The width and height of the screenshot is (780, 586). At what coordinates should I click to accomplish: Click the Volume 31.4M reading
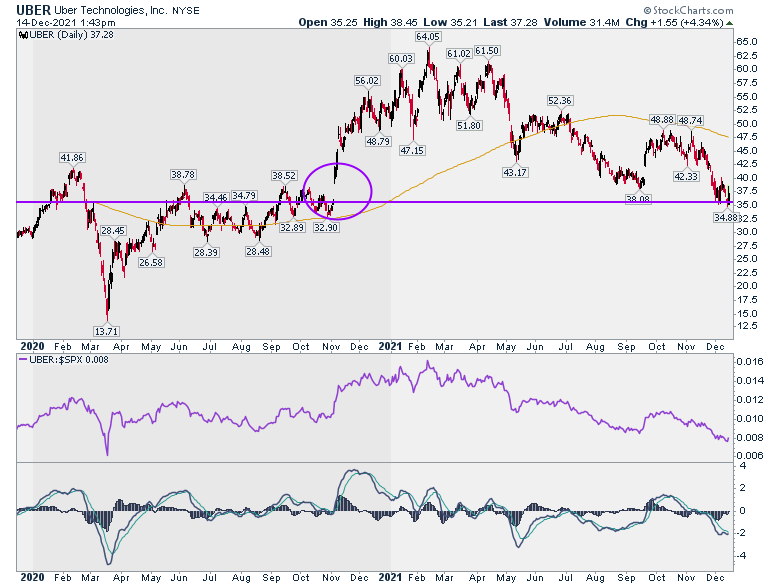pyautogui.click(x=582, y=22)
